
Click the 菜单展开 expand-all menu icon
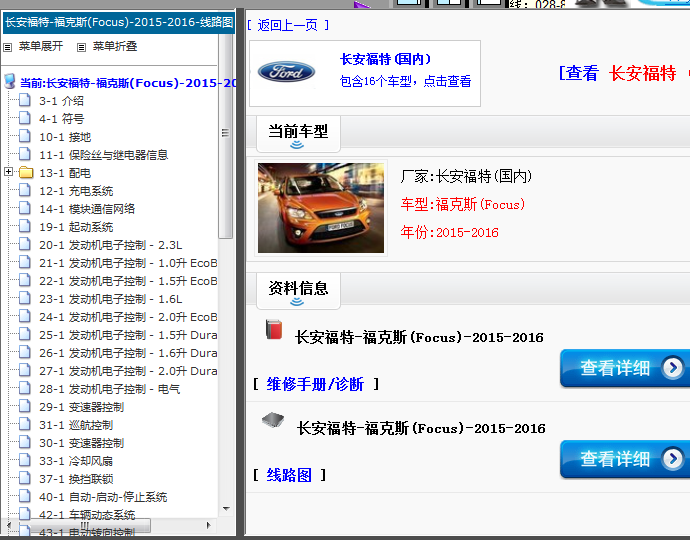(9, 47)
